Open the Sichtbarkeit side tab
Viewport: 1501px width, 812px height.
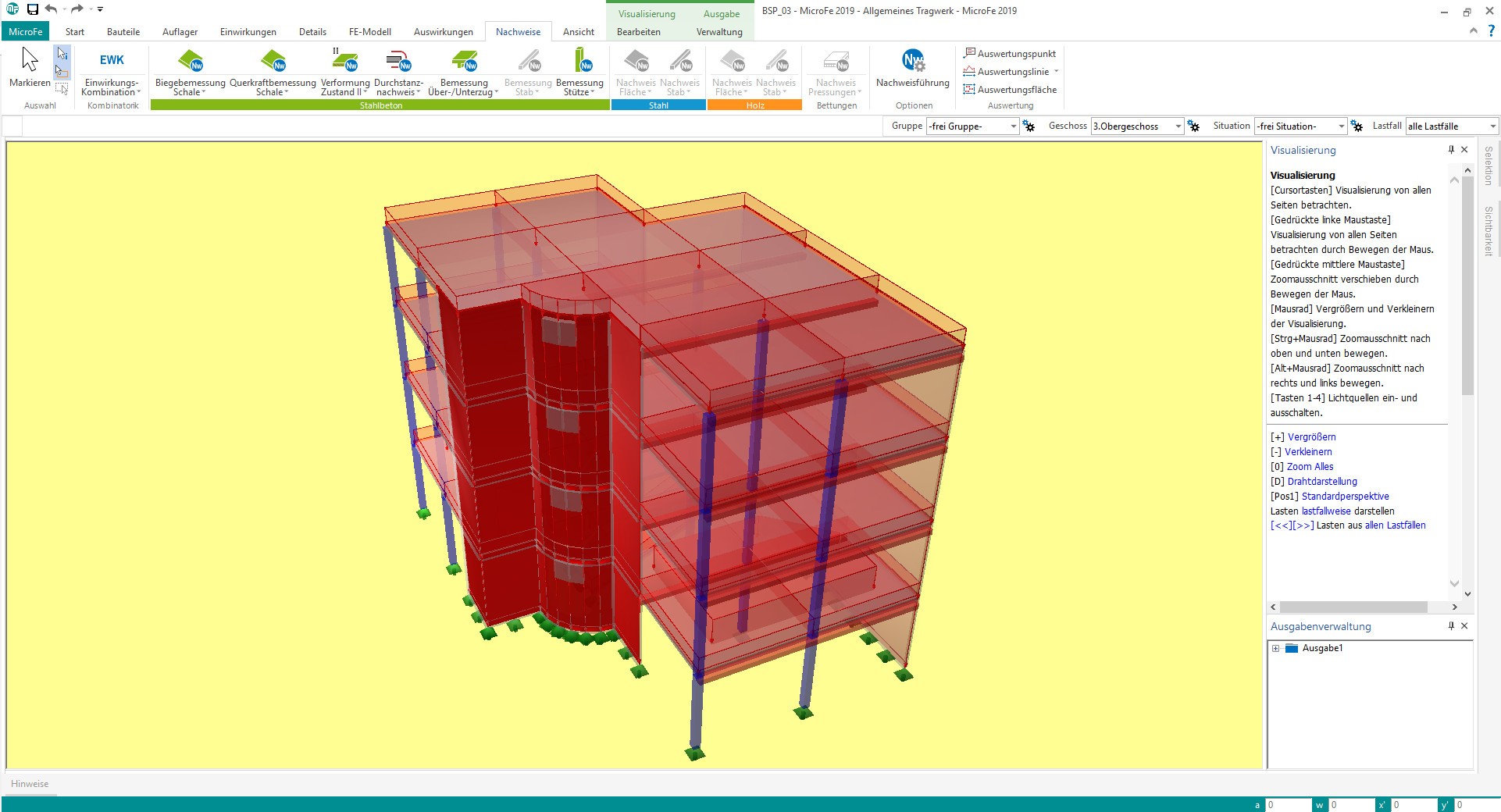point(1489,231)
